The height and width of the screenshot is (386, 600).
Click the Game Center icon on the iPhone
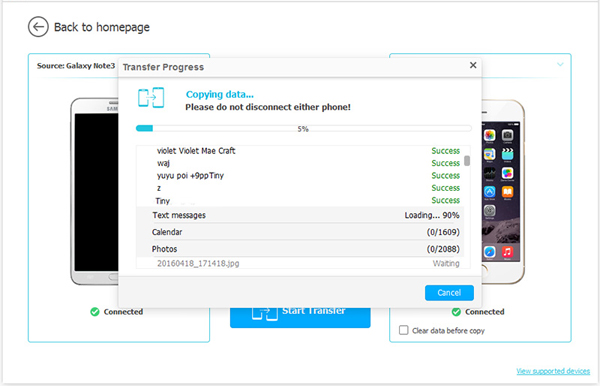coord(507,173)
